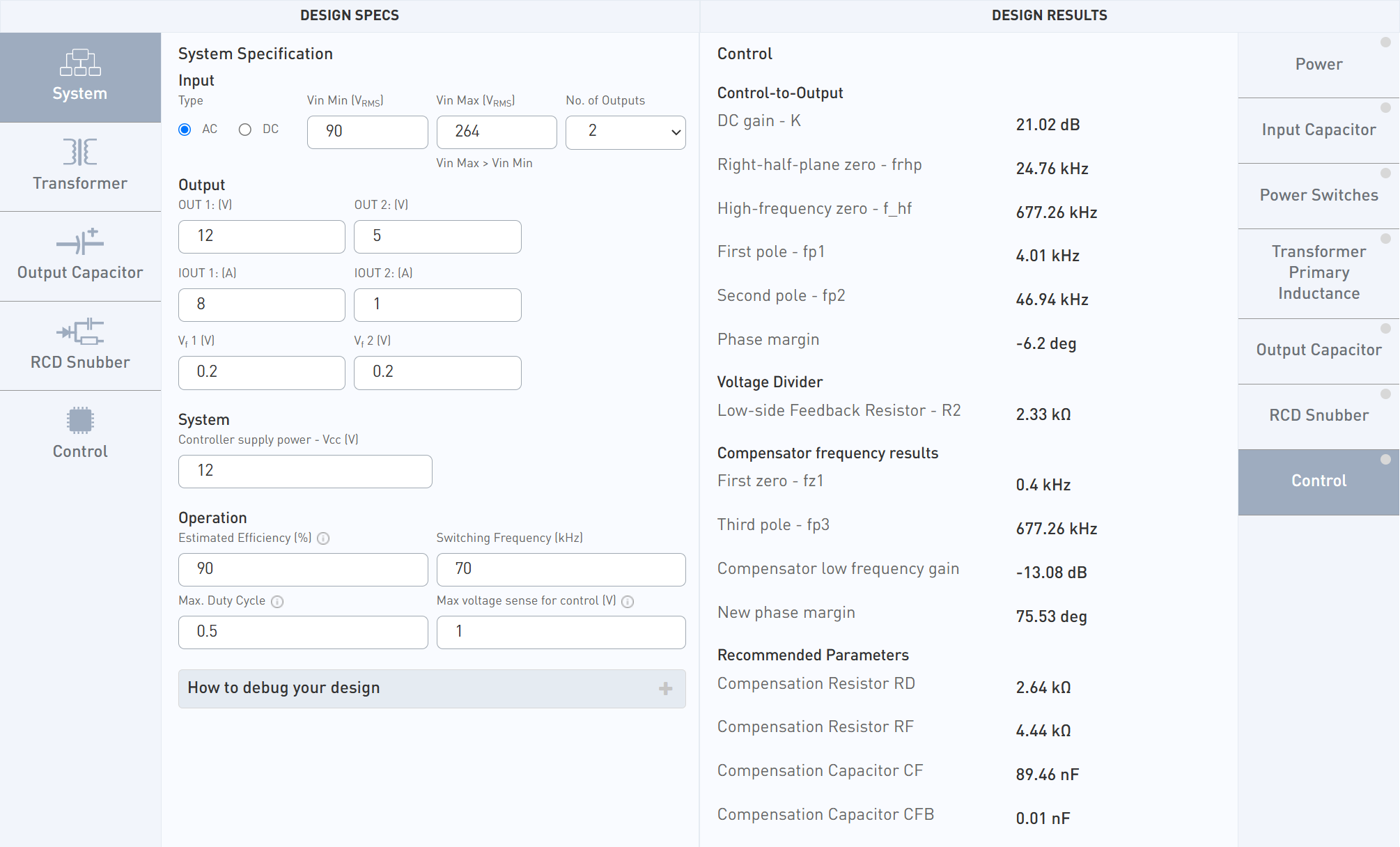Open Output Capacitor specs via capacitor icon

[80, 242]
